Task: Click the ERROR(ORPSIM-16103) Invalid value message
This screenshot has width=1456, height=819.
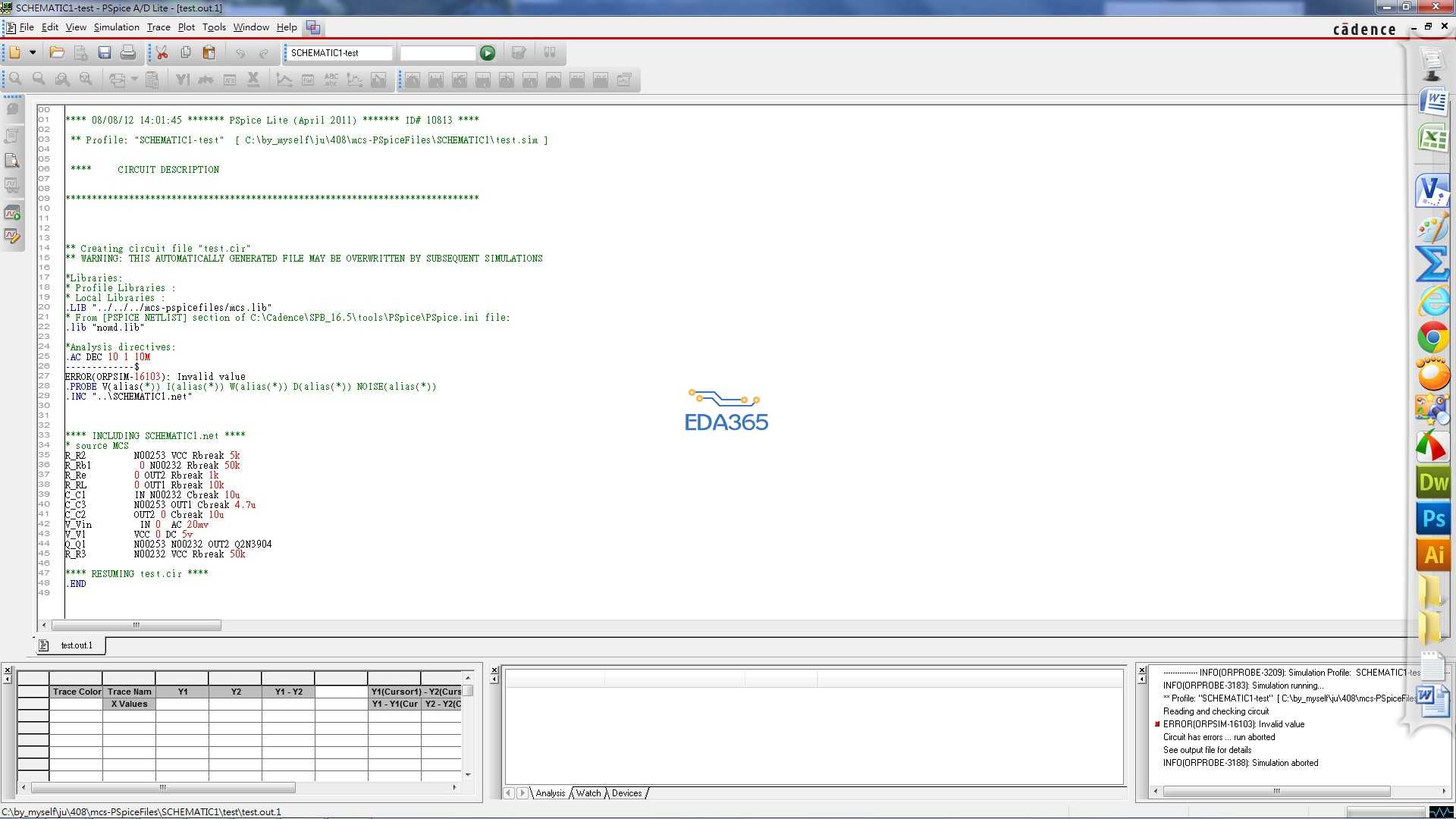Action: coord(1233,724)
